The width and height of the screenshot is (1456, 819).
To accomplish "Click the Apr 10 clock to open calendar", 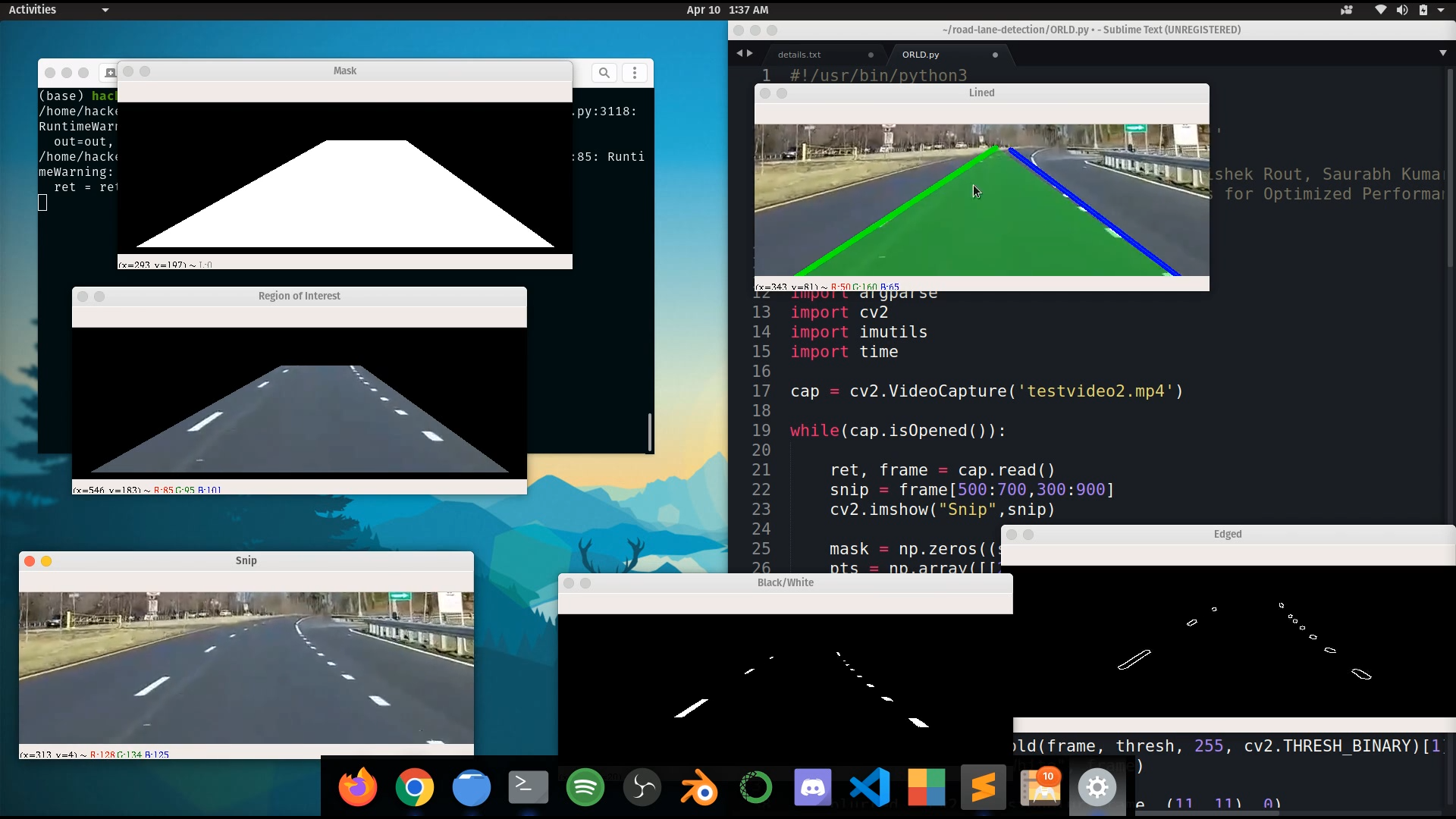I will coord(726,10).
